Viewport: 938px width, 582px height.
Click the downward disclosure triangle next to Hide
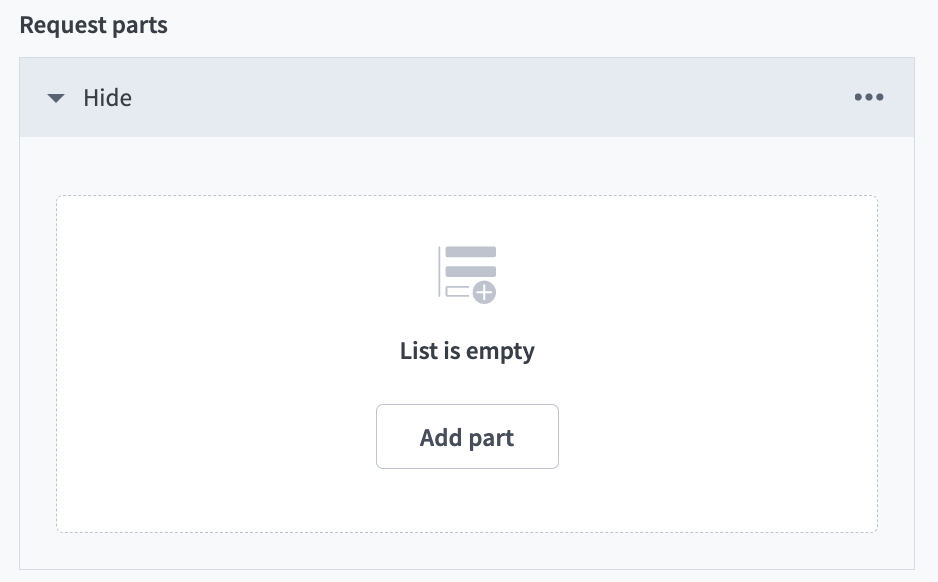56,97
